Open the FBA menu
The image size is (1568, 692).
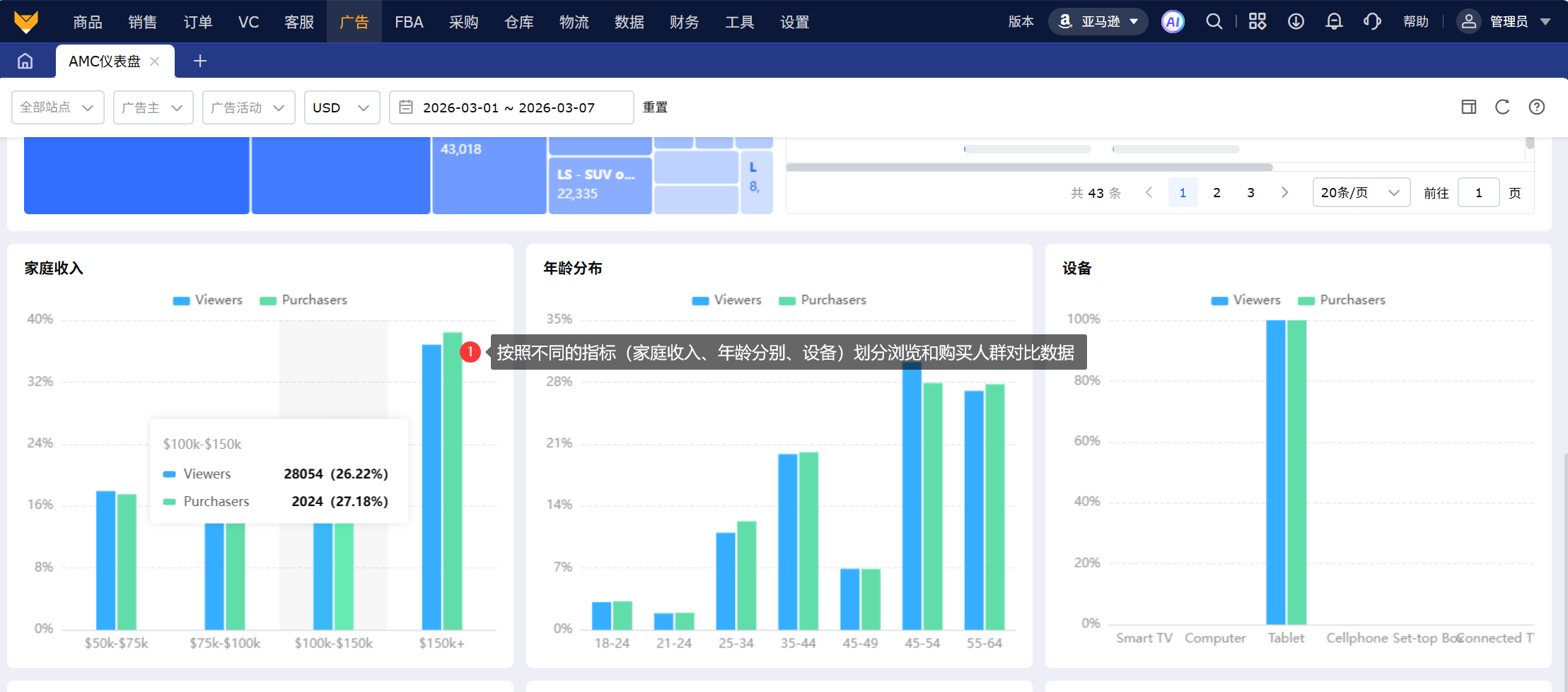[x=409, y=22]
